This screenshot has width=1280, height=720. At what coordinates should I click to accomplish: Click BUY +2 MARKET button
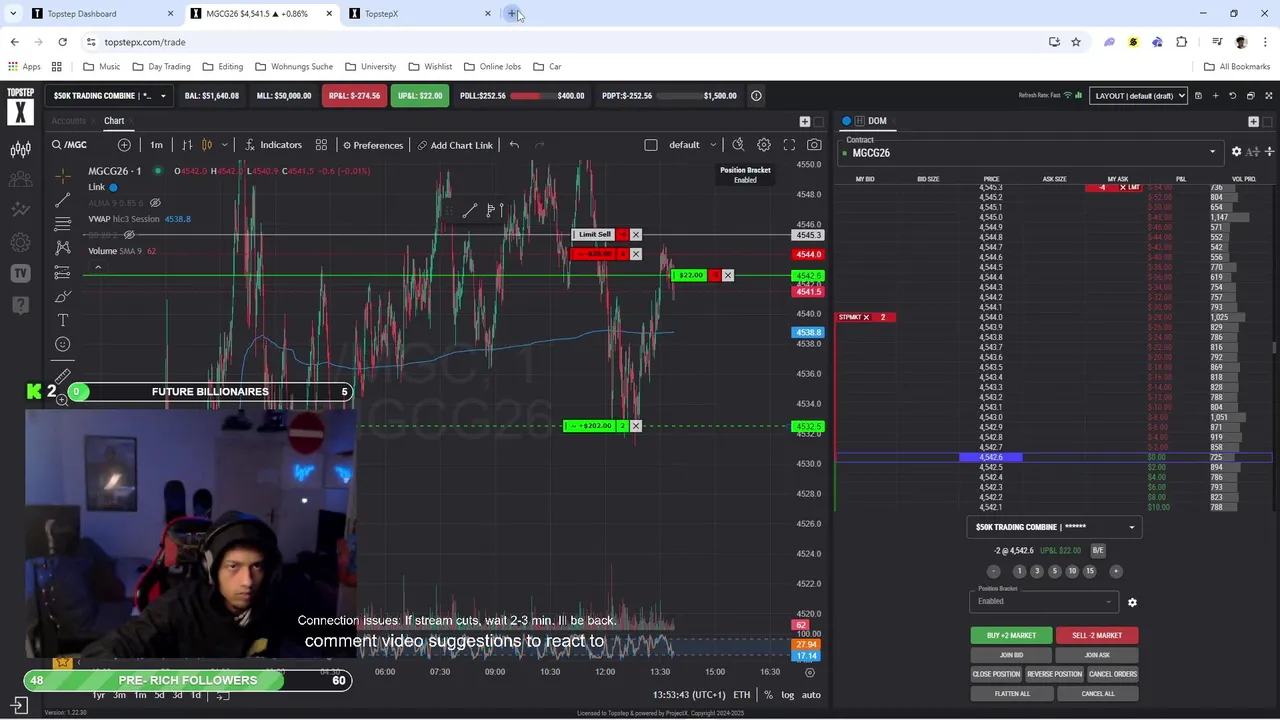click(x=1011, y=635)
